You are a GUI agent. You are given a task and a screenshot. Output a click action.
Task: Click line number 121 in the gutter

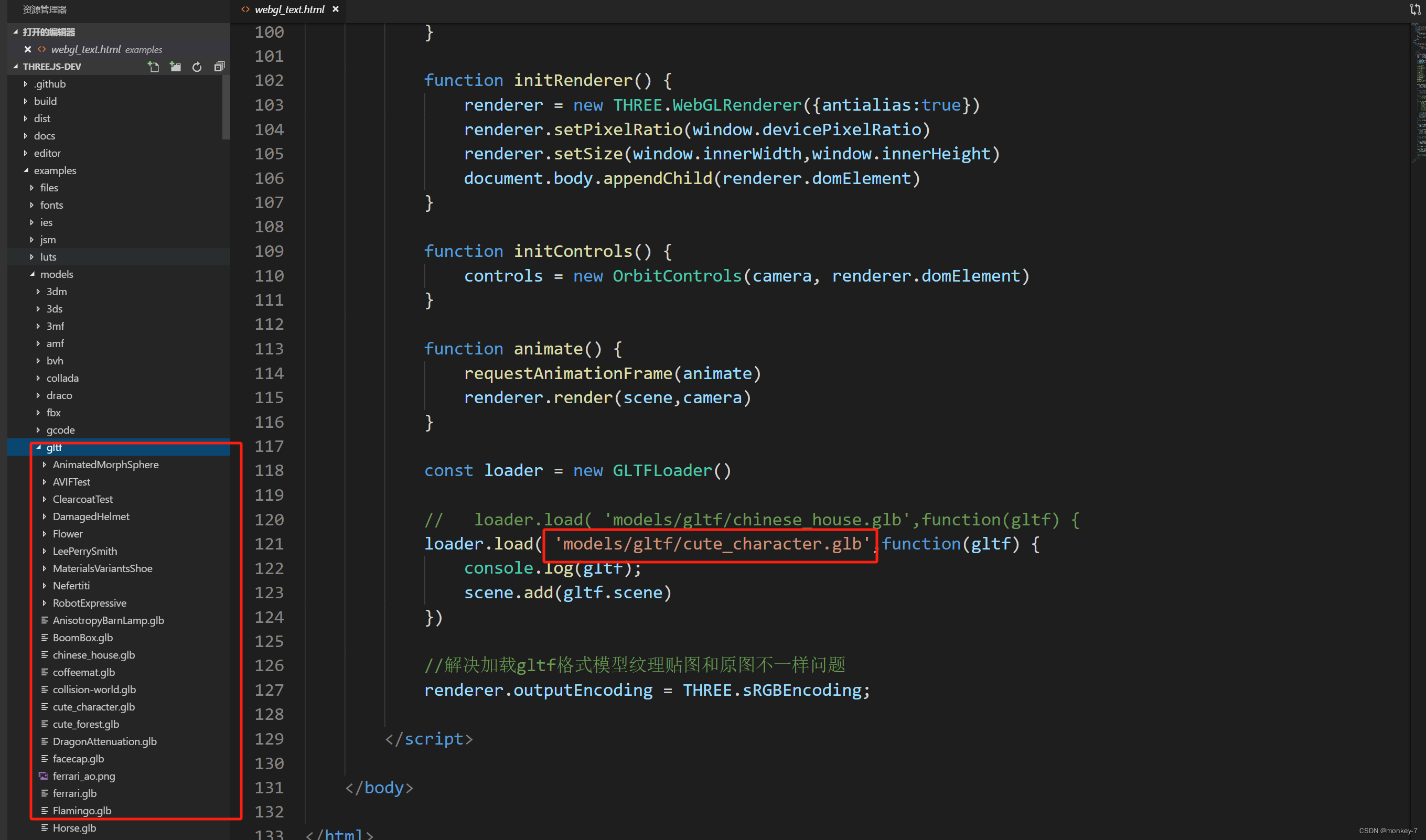[269, 544]
